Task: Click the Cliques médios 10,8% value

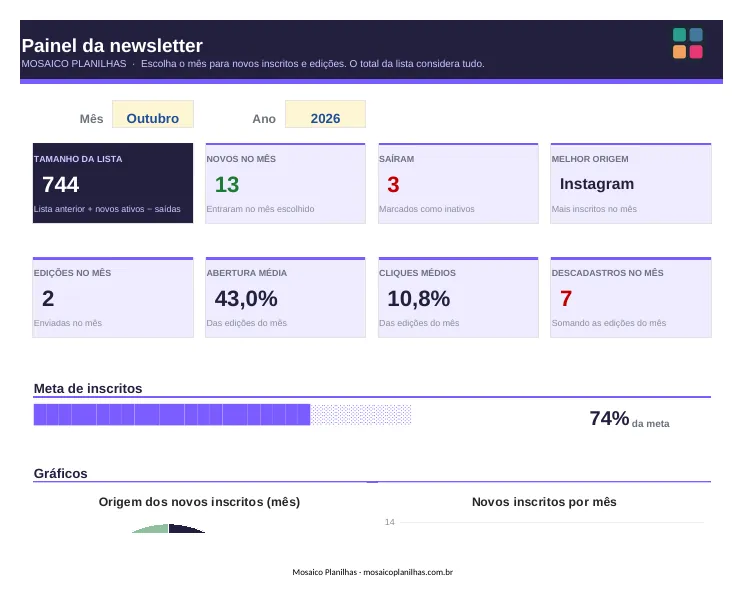Action: [418, 299]
